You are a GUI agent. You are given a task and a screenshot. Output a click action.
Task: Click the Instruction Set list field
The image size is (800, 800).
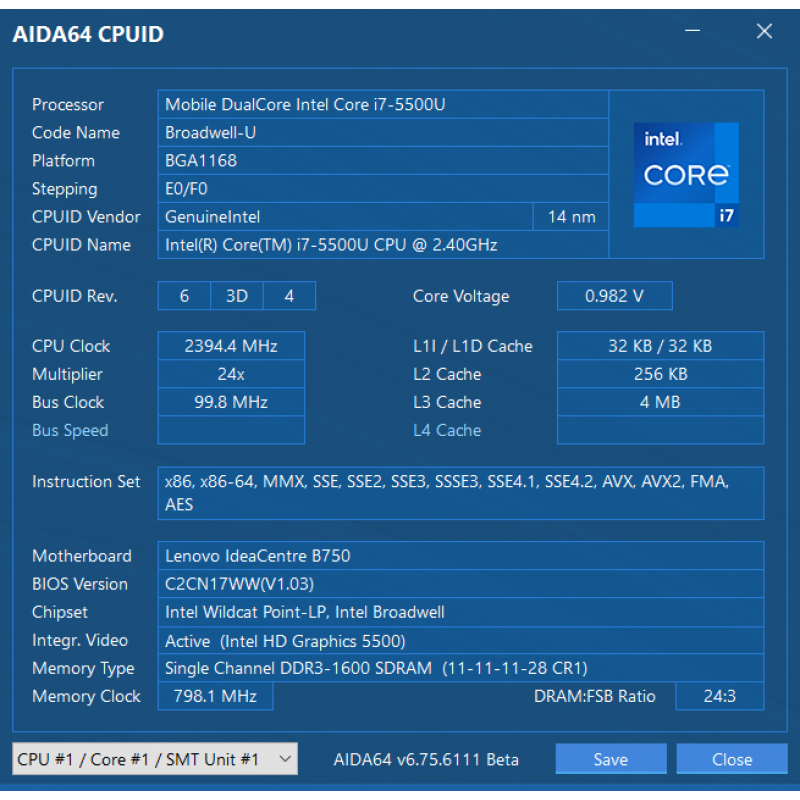click(x=461, y=493)
